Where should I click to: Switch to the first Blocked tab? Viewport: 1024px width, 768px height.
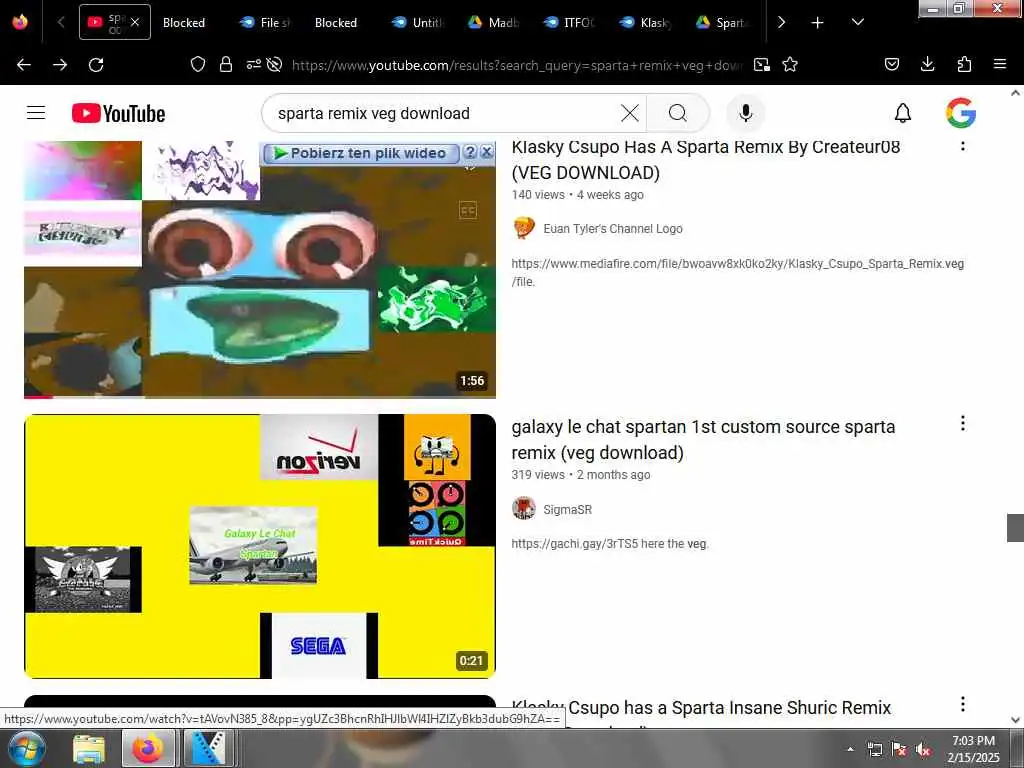[x=184, y=22]
